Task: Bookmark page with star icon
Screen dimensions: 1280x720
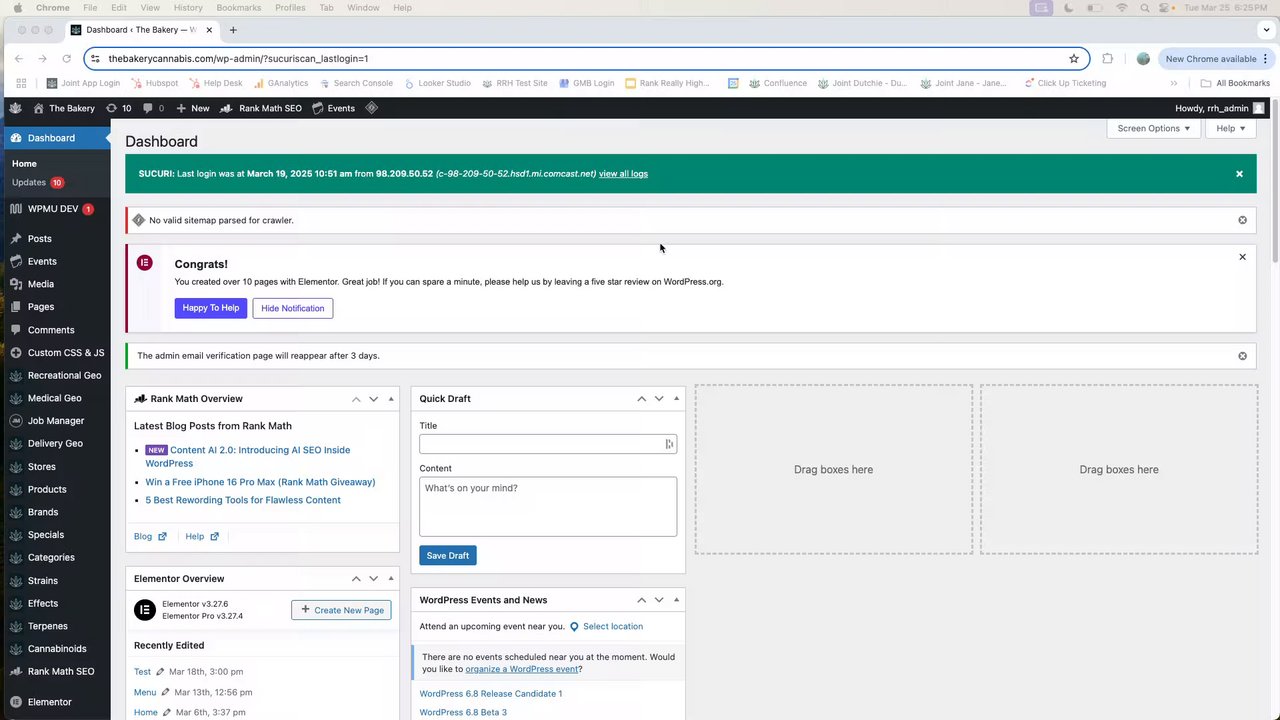Action: tap(1074, 59)
